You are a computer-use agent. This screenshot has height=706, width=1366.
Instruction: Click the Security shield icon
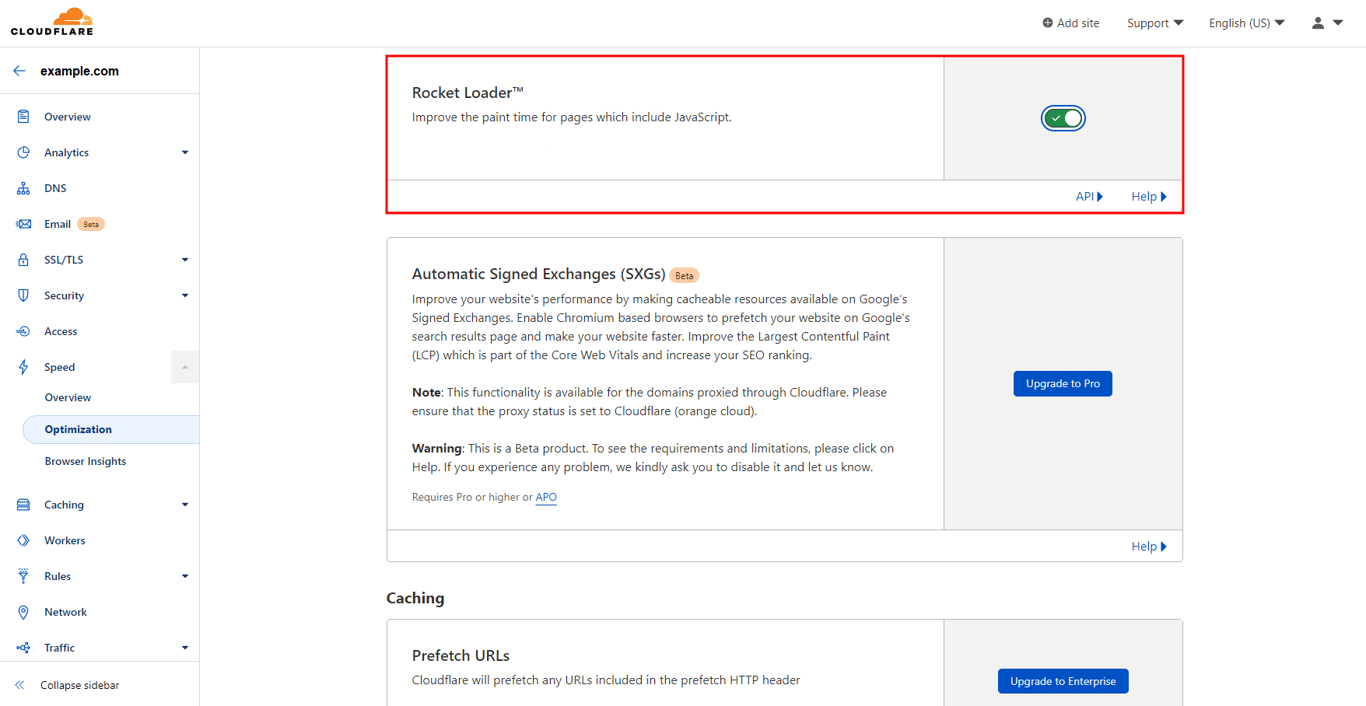click(x=22, y=295)
